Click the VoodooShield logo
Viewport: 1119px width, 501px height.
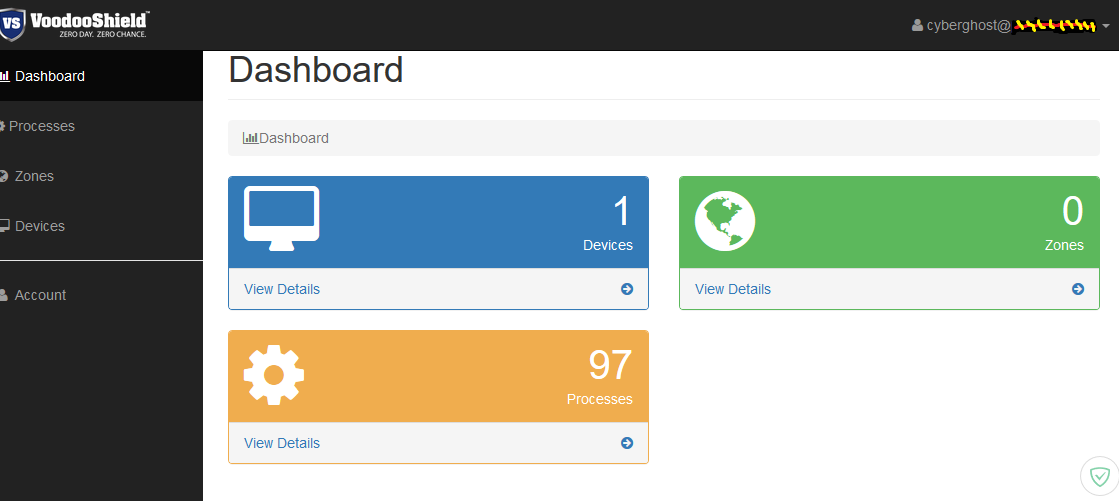pyautogui.click(x=76, y=23)
